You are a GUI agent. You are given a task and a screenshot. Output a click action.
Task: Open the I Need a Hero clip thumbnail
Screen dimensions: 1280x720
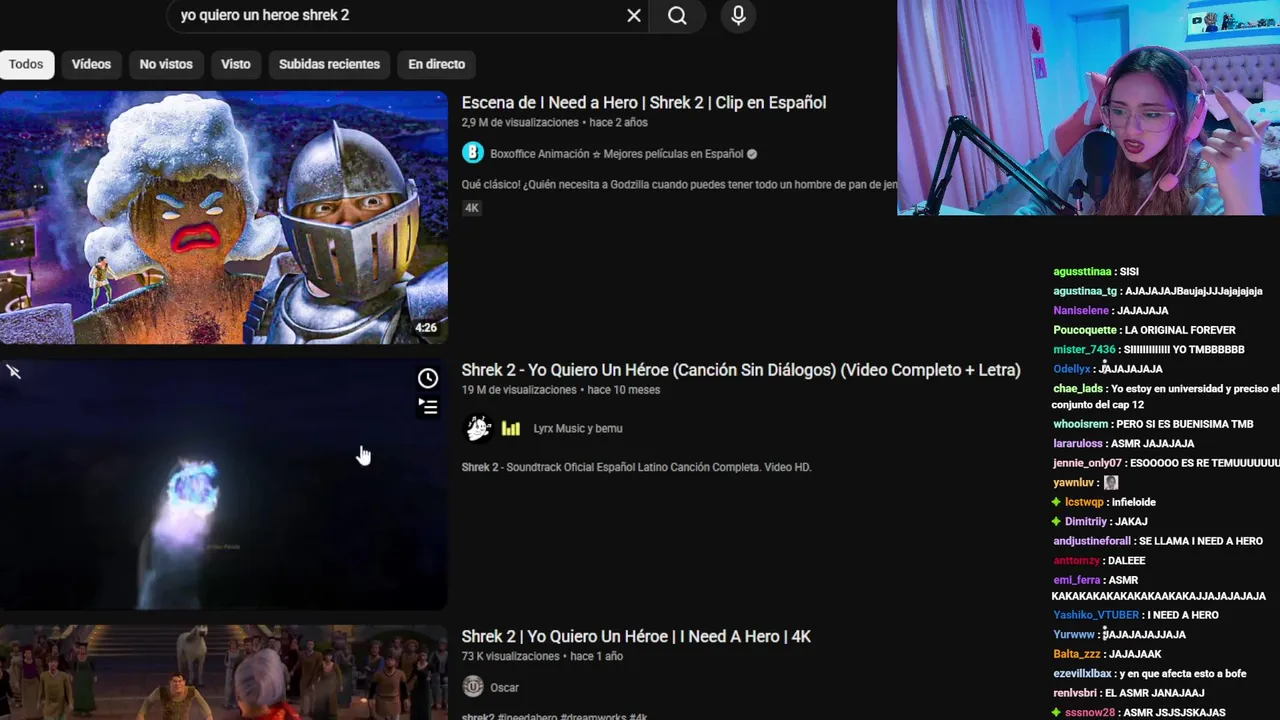tap(224, 217)
